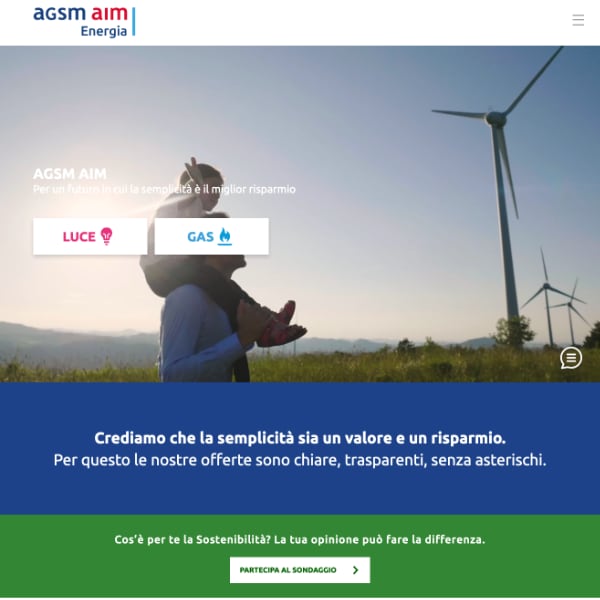Click the hero tagline about semplicità
This screenshot has width=600, height=600.
pos(164,189)
